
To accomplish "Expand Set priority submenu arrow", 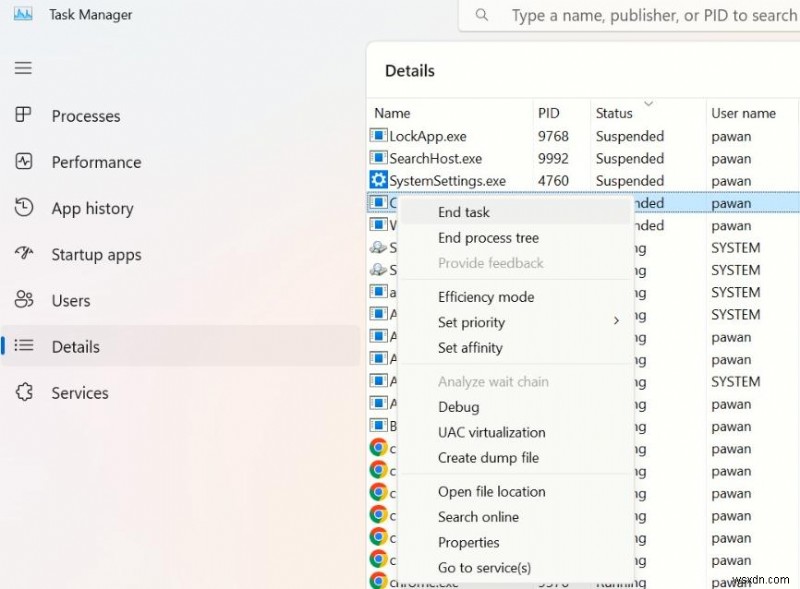I will 616,321.
